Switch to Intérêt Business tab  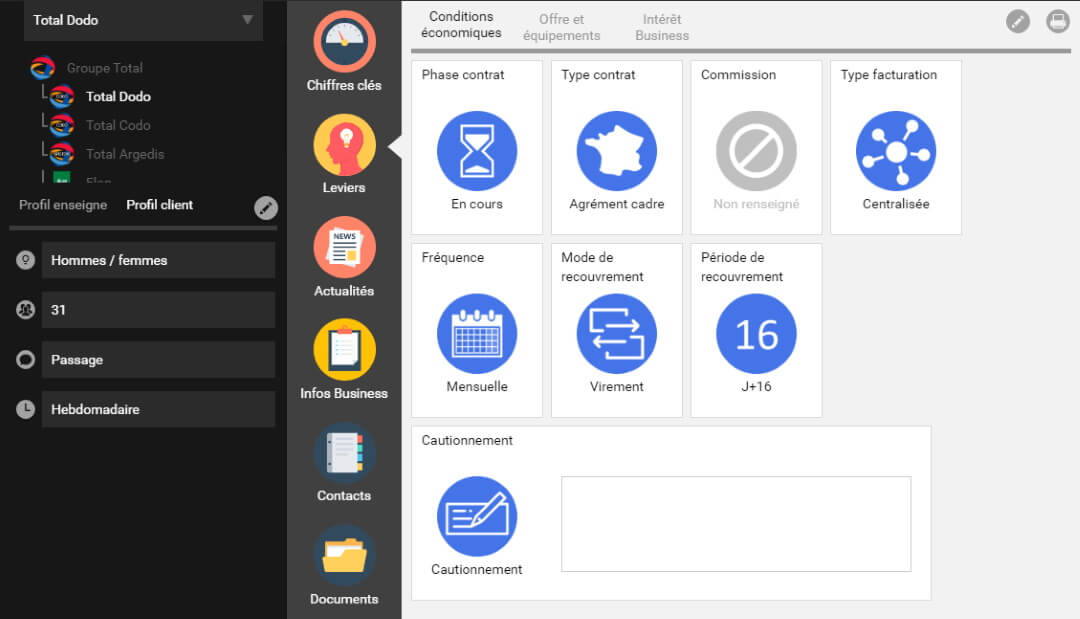pos(662,28)
